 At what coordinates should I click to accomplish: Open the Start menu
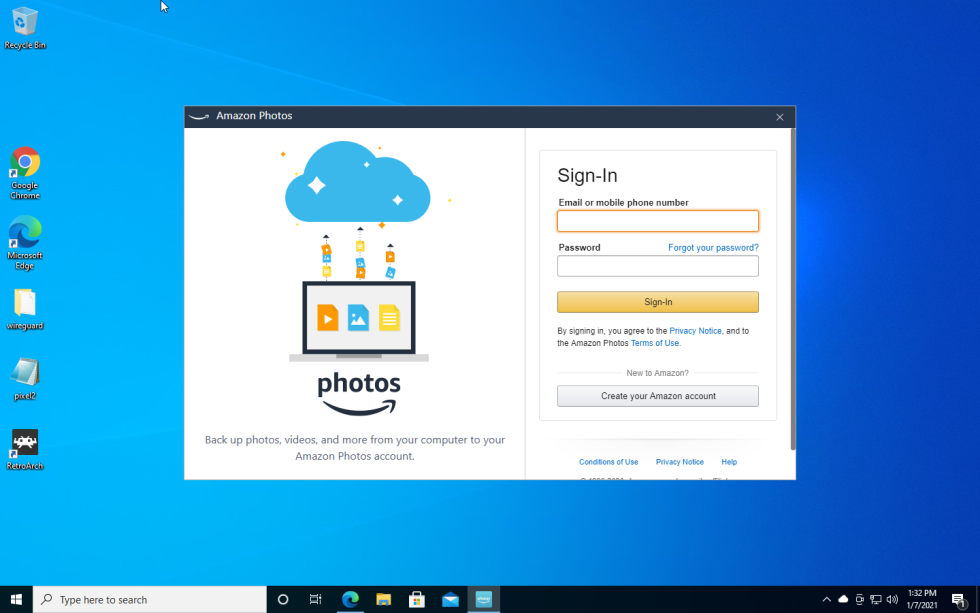[16, 599]
